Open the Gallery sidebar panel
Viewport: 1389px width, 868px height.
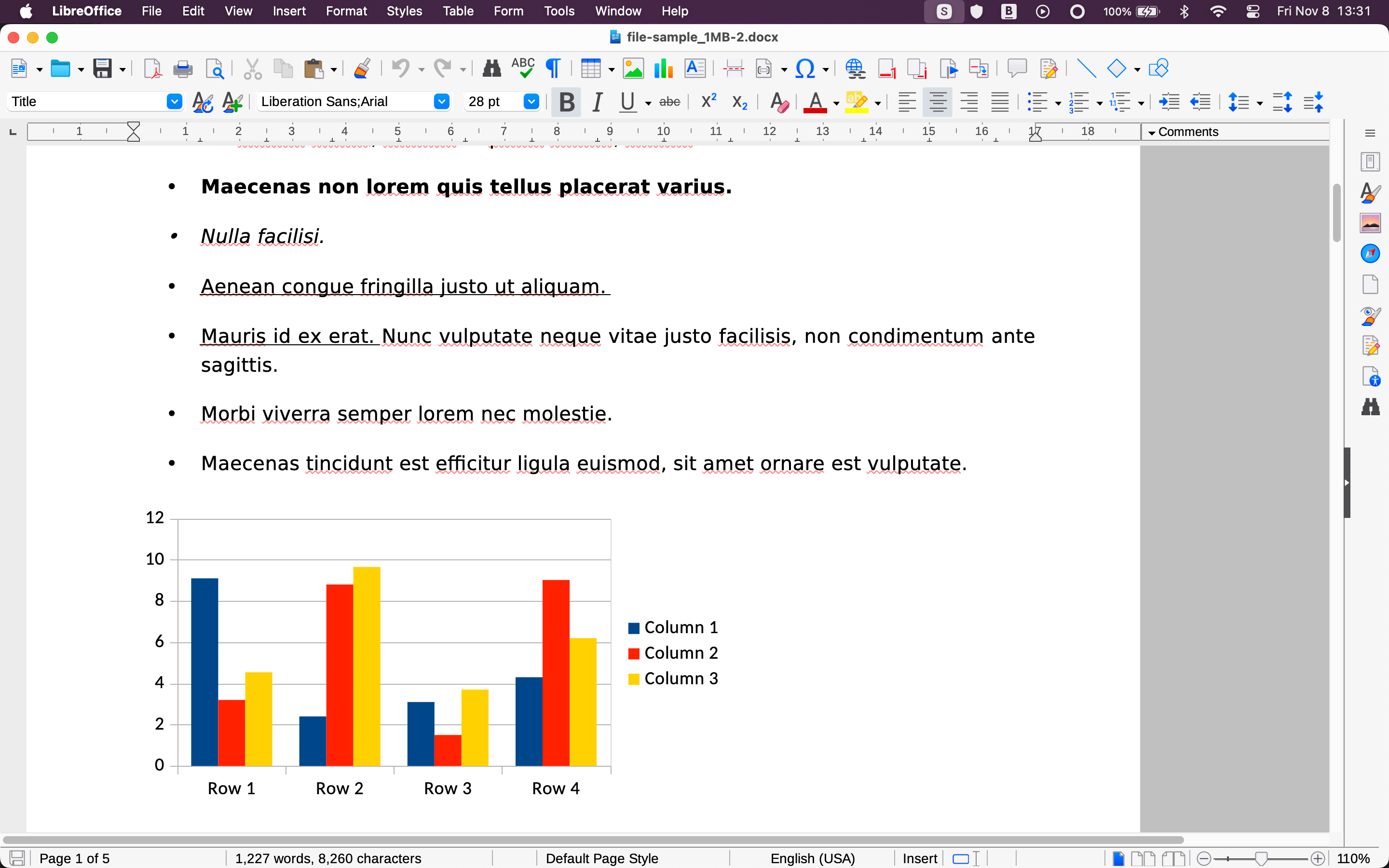pos(1371,223)
